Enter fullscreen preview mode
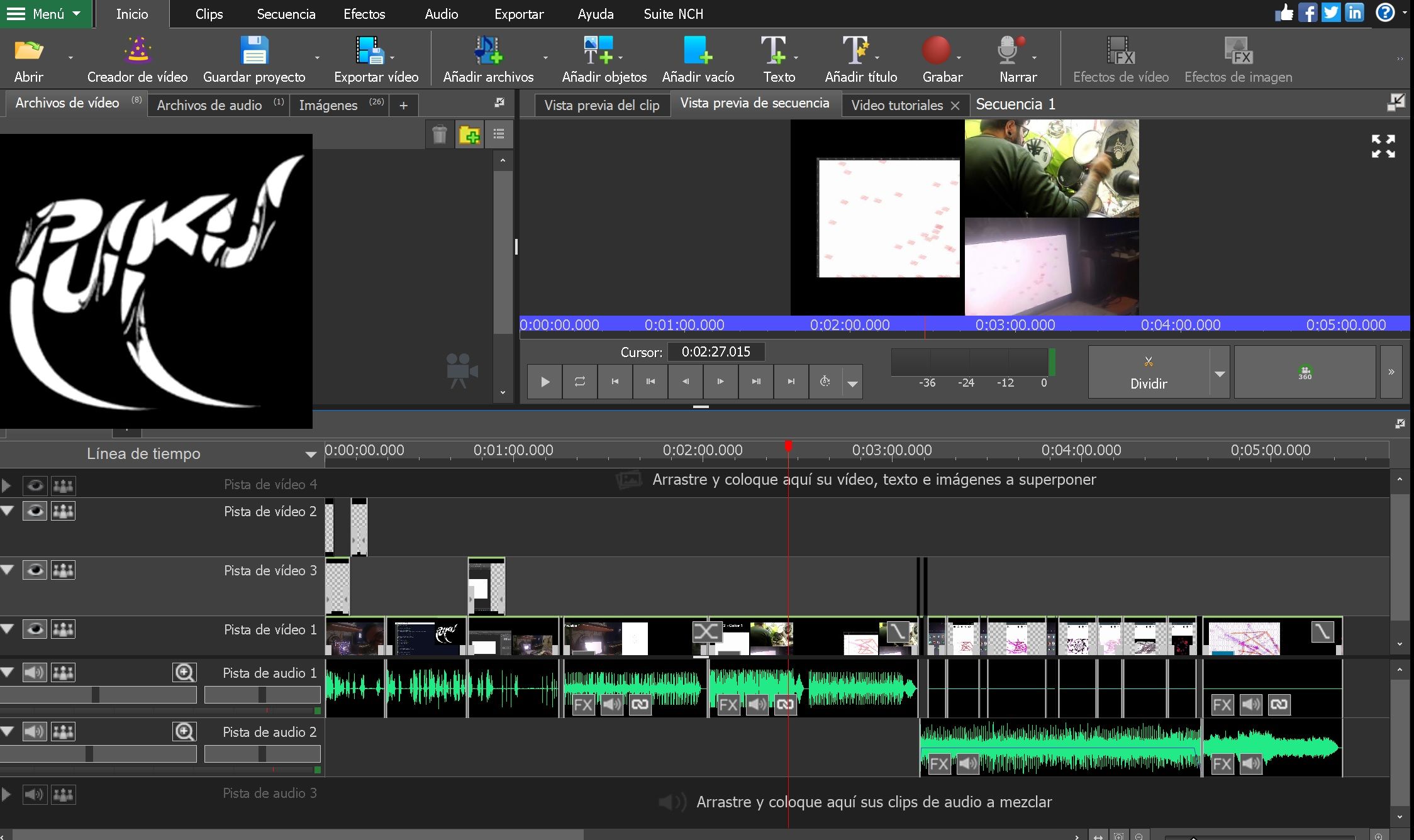 pyautogui.click(x=1383, y=146)
